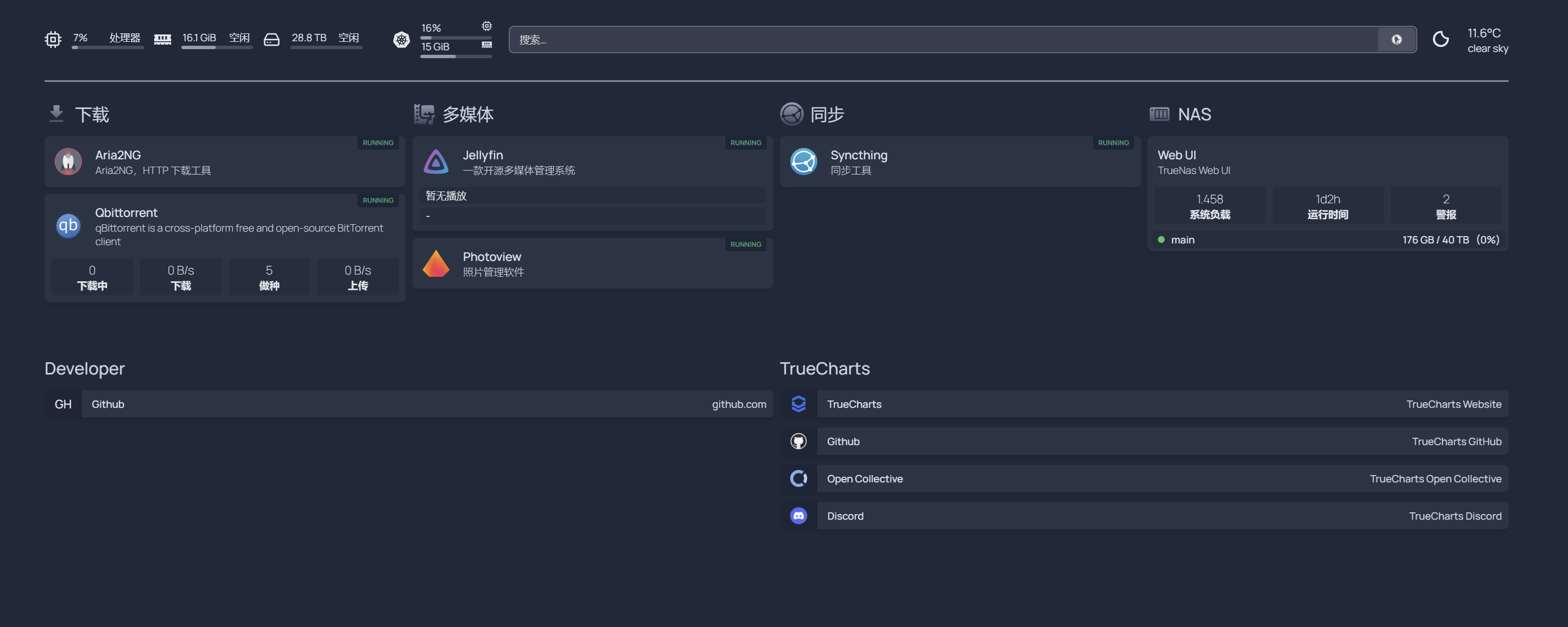Click the 28.8 TB disk usage bar
The height and width of the screenshot is (627, 1568).
click(326, 47)
